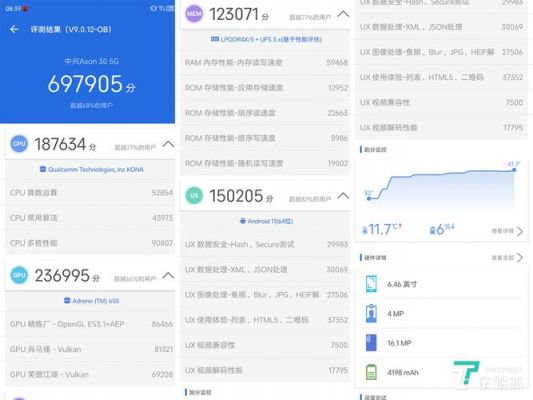Select ROM 存储性能-随机读写速度 19002 row

265,163
